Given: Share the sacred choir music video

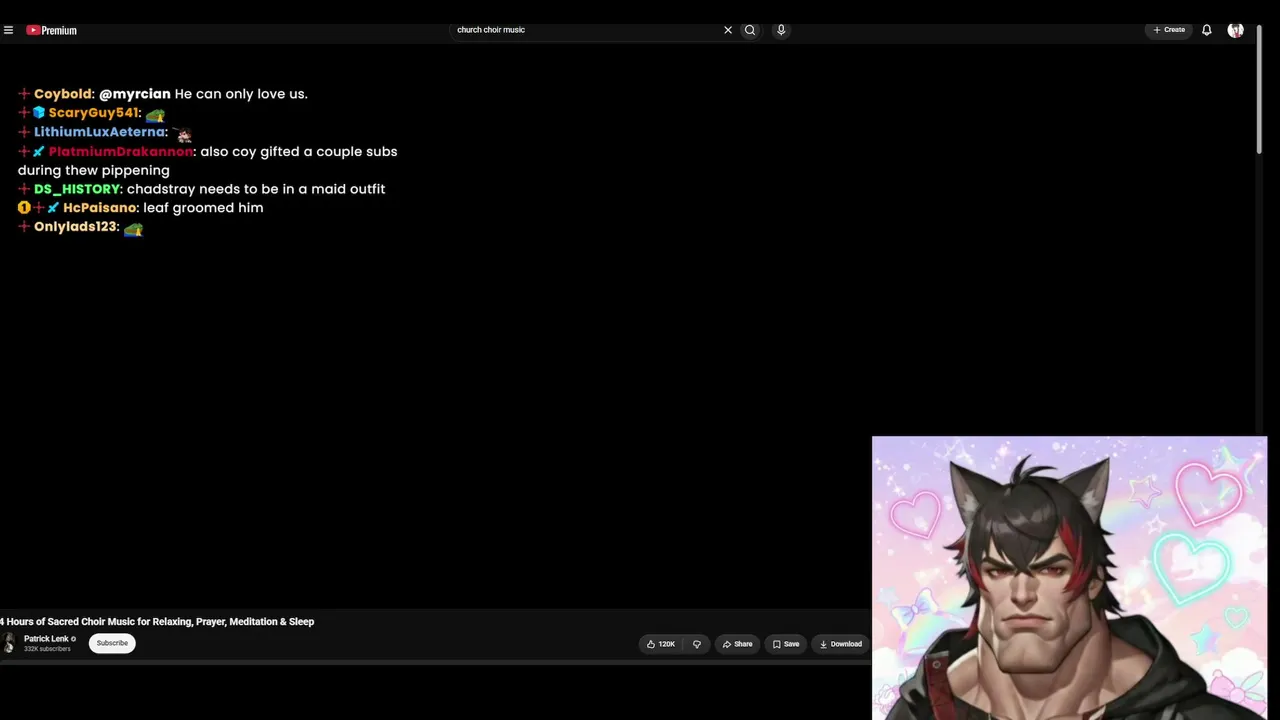Looking at the screenshot, I should [737, 644].
